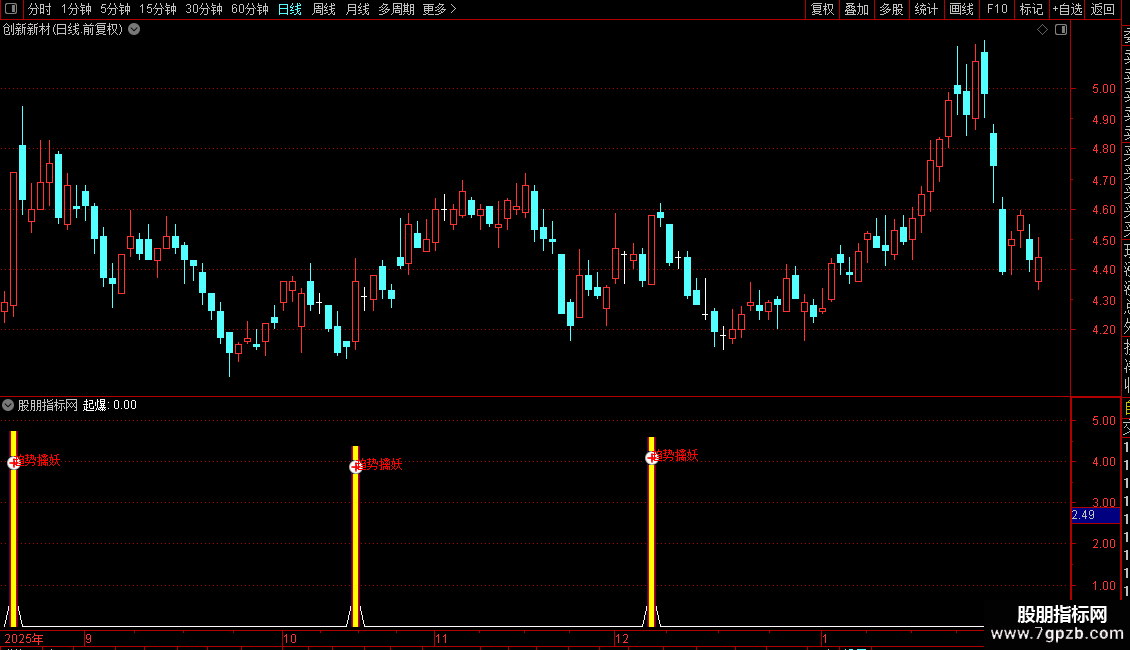Select the 15分钟 period tab

(158, 9)
